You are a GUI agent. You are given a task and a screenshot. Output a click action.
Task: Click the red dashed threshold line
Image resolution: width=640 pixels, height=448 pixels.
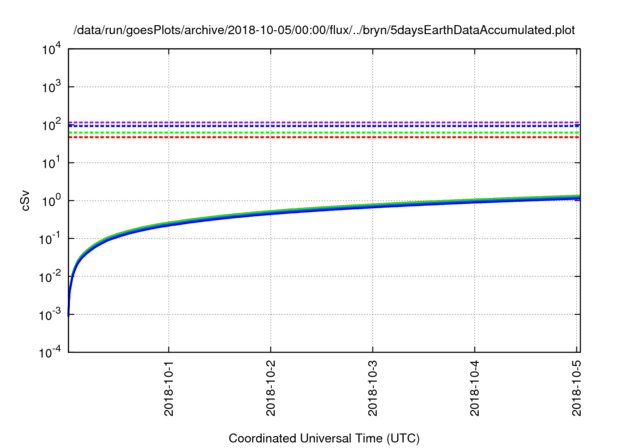(x=324, y=137)
